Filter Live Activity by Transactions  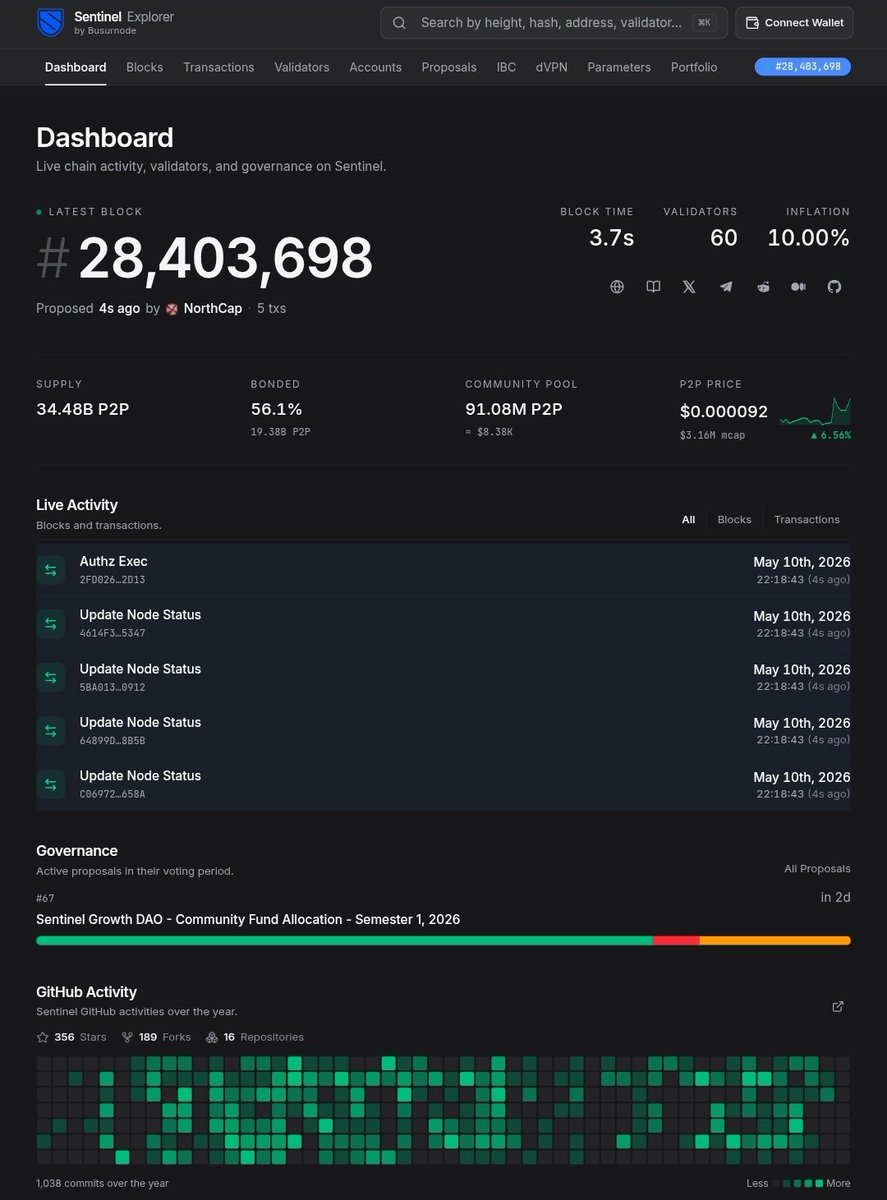coord(807,519)
